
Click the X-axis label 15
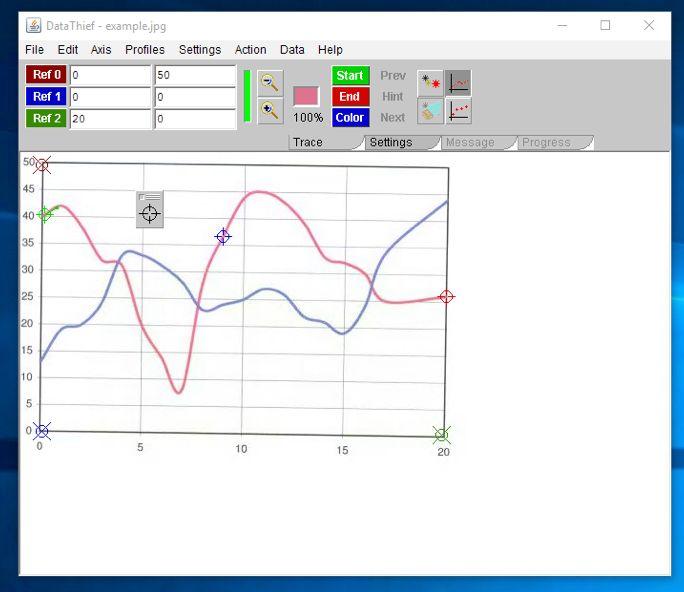pos(342,450)
